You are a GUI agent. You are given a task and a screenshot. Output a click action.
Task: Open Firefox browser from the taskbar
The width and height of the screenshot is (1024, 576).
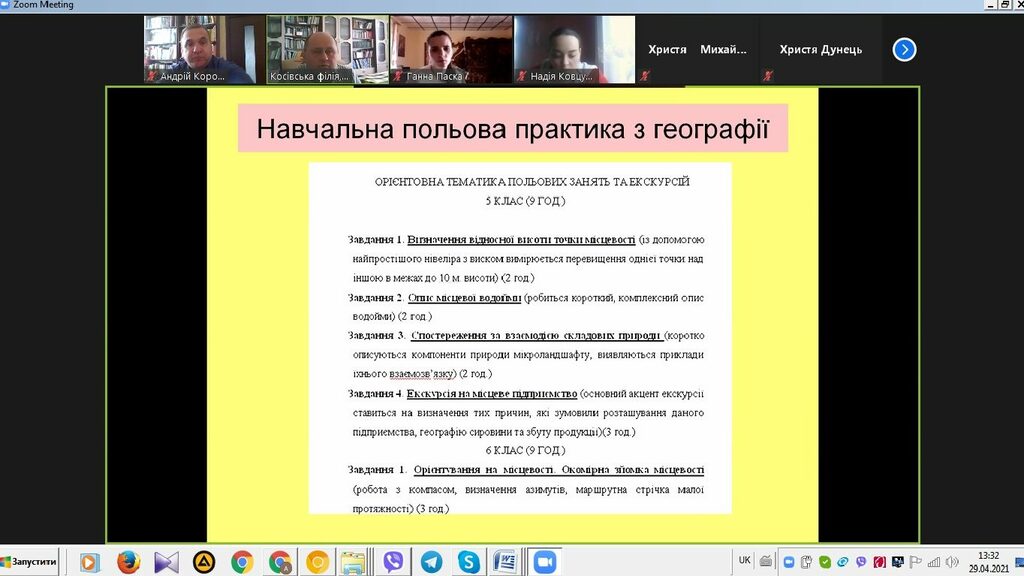coord(128,562)
